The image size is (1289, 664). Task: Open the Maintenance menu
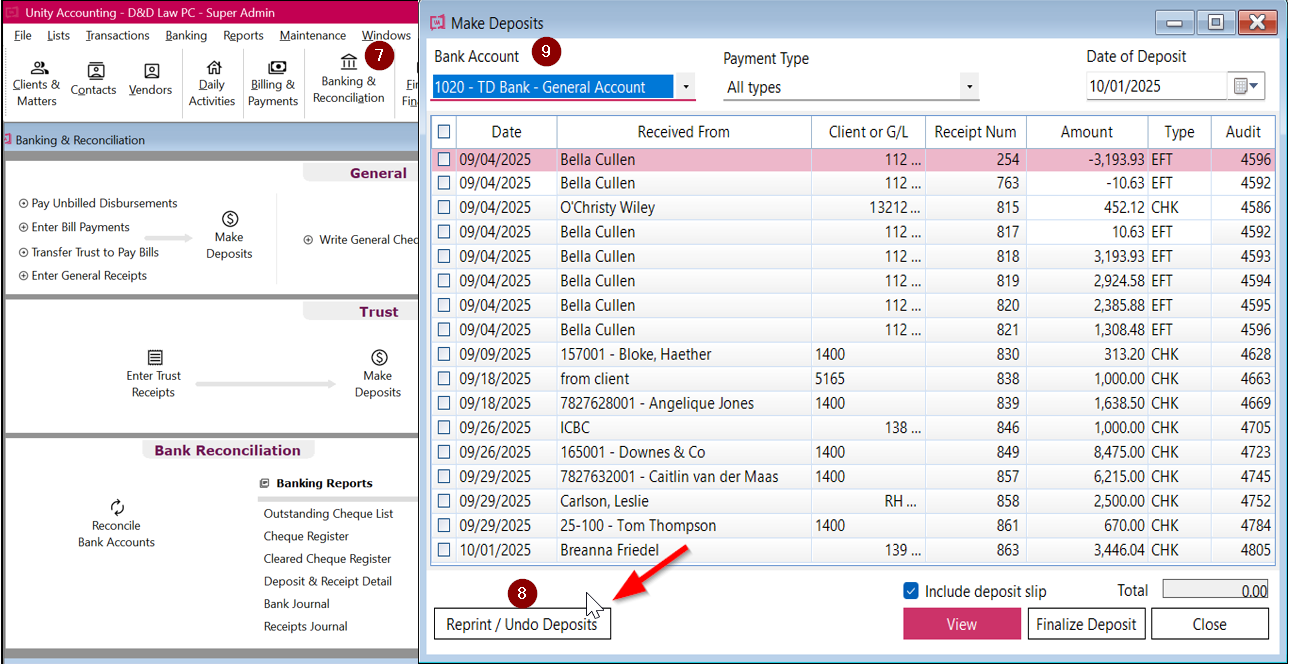(x=312, y=36)
